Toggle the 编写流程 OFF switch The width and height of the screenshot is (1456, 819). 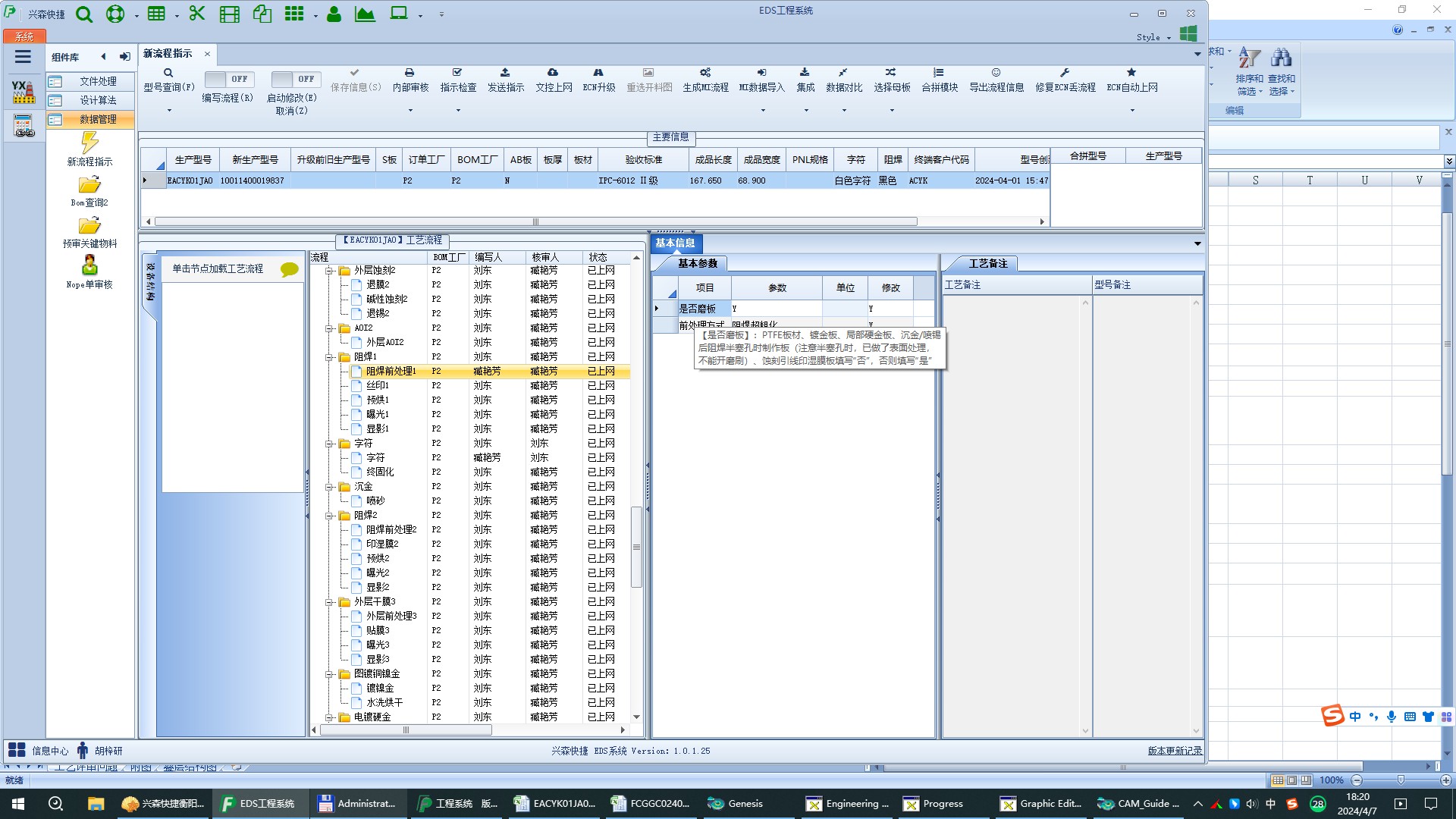pyautogui.click(x=229, y=79)
